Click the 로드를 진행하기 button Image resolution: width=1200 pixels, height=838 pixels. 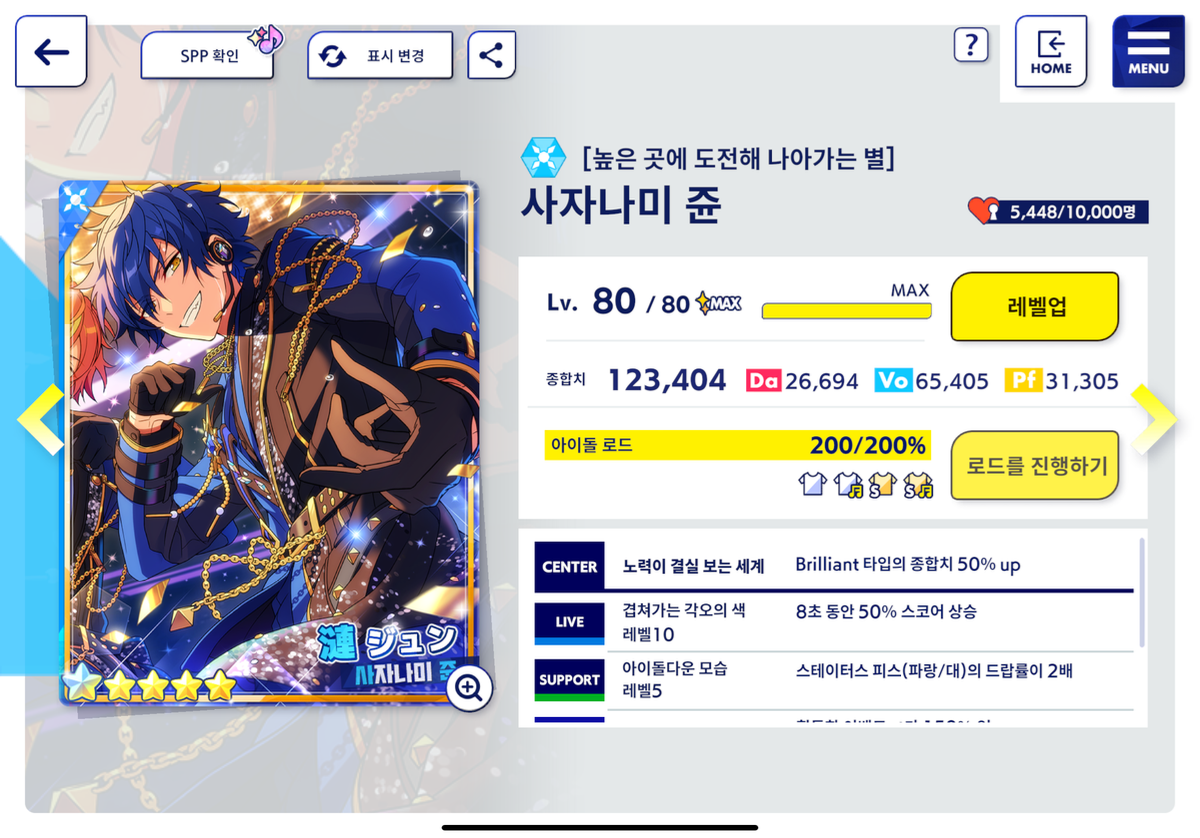click(x=1034, y=465)
